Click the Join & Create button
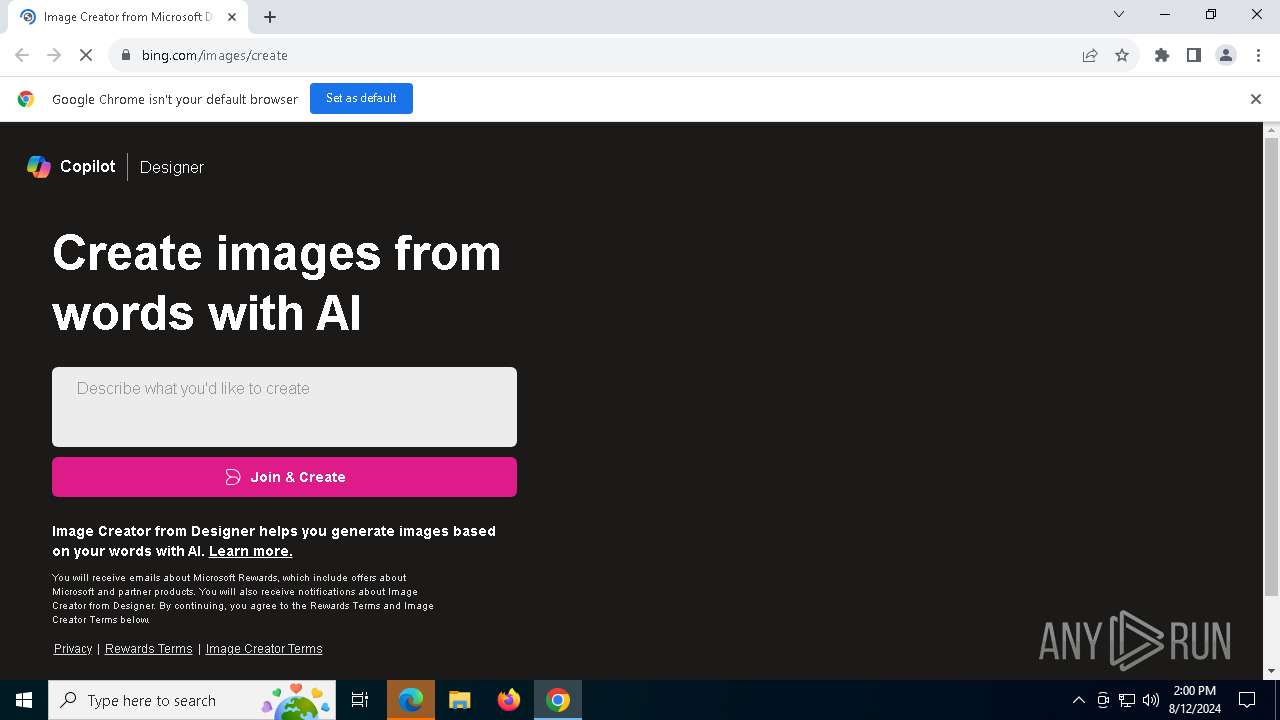This screenshot has height=720, width=1280. click(x=284, y=477)
